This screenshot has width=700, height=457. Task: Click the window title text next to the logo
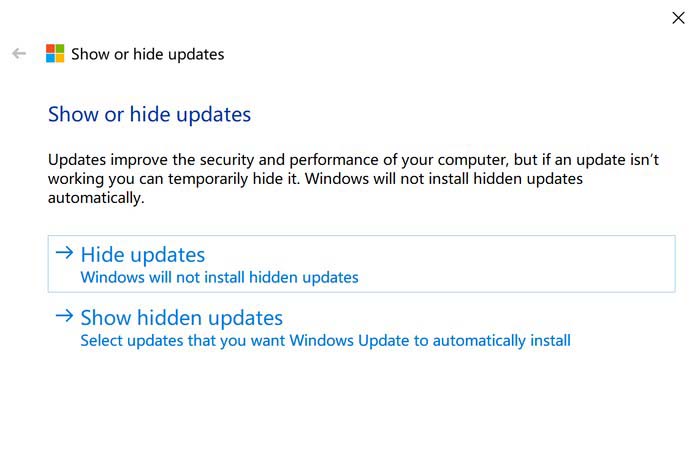coord(148,54)
